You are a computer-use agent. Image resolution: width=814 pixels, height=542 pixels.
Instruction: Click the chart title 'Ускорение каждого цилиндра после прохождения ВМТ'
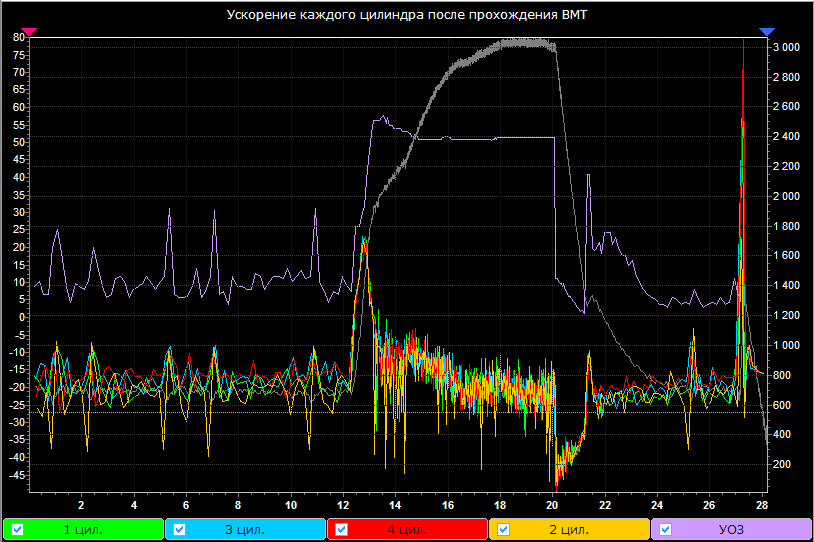(407, 15)
